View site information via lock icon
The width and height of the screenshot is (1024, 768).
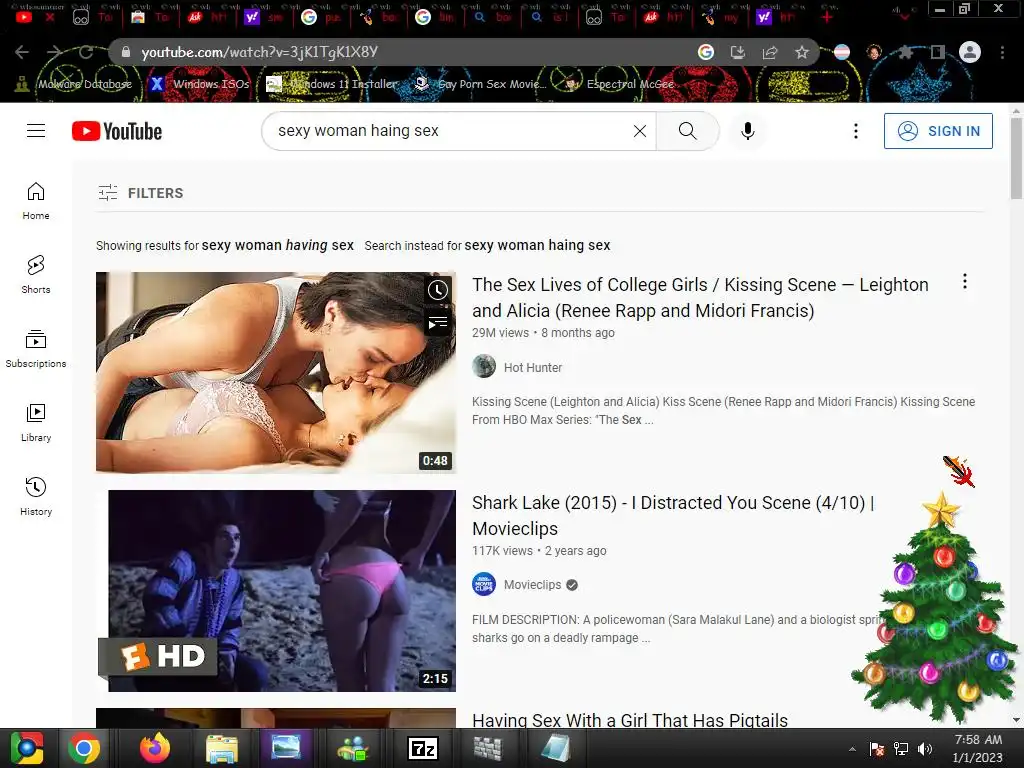126,52
